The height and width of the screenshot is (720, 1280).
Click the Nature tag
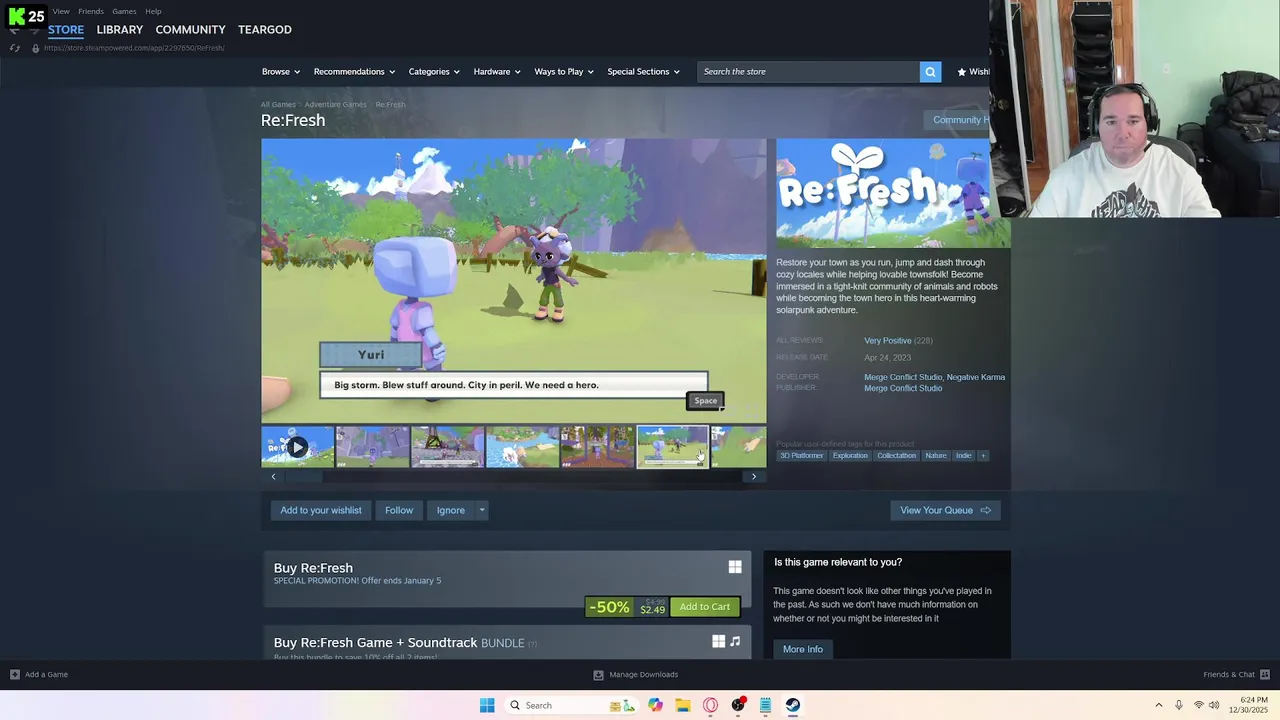[936, 456]
